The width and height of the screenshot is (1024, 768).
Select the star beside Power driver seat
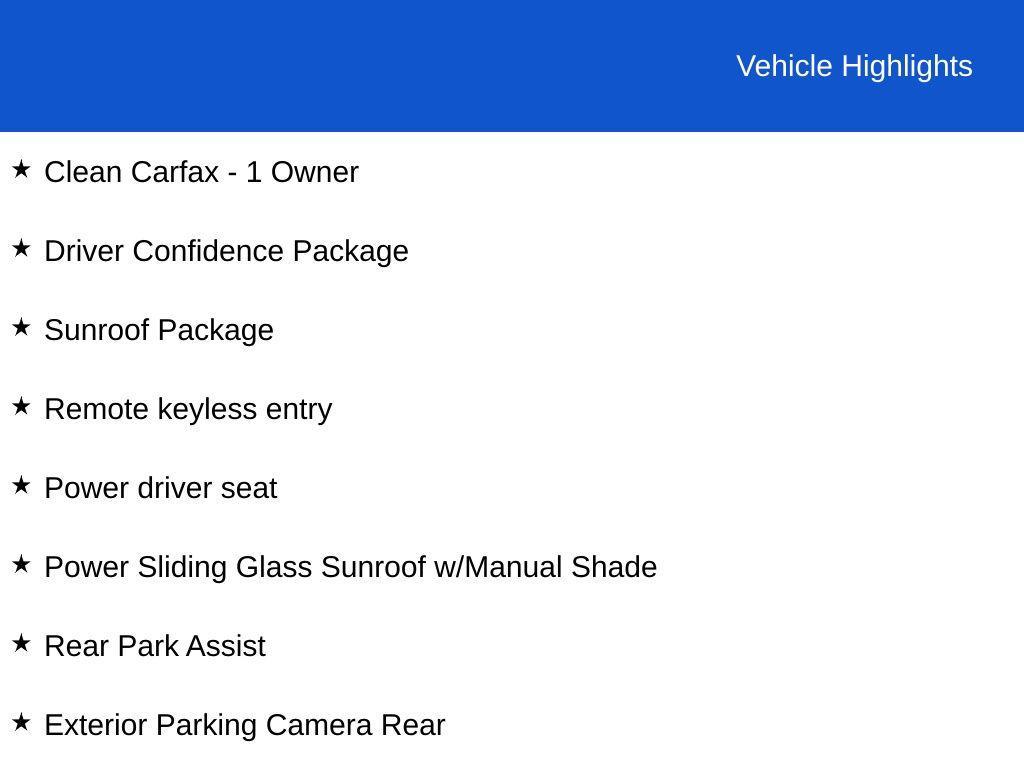(x=21, y=485)
